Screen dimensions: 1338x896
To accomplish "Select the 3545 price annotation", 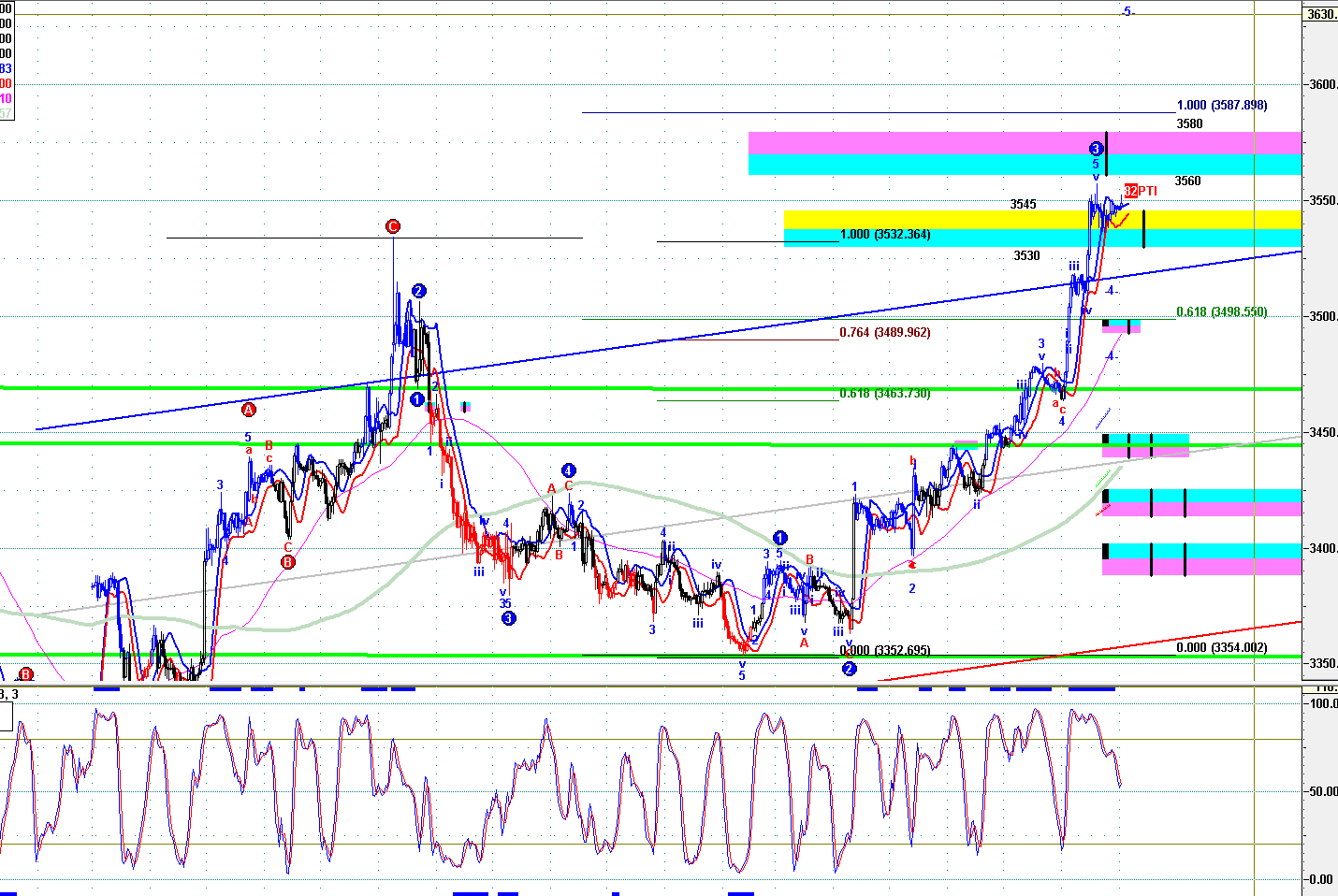I will coord(1023,205).
